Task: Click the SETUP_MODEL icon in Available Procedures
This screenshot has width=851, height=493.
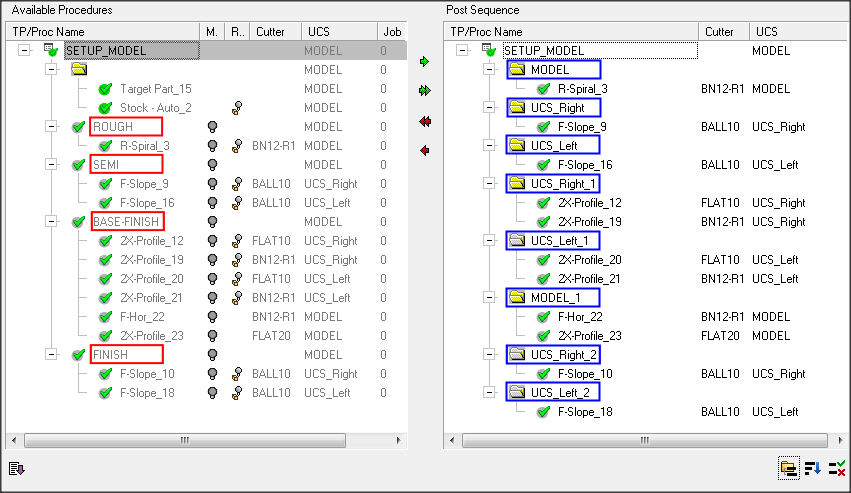Action: [x=51, y=50]
